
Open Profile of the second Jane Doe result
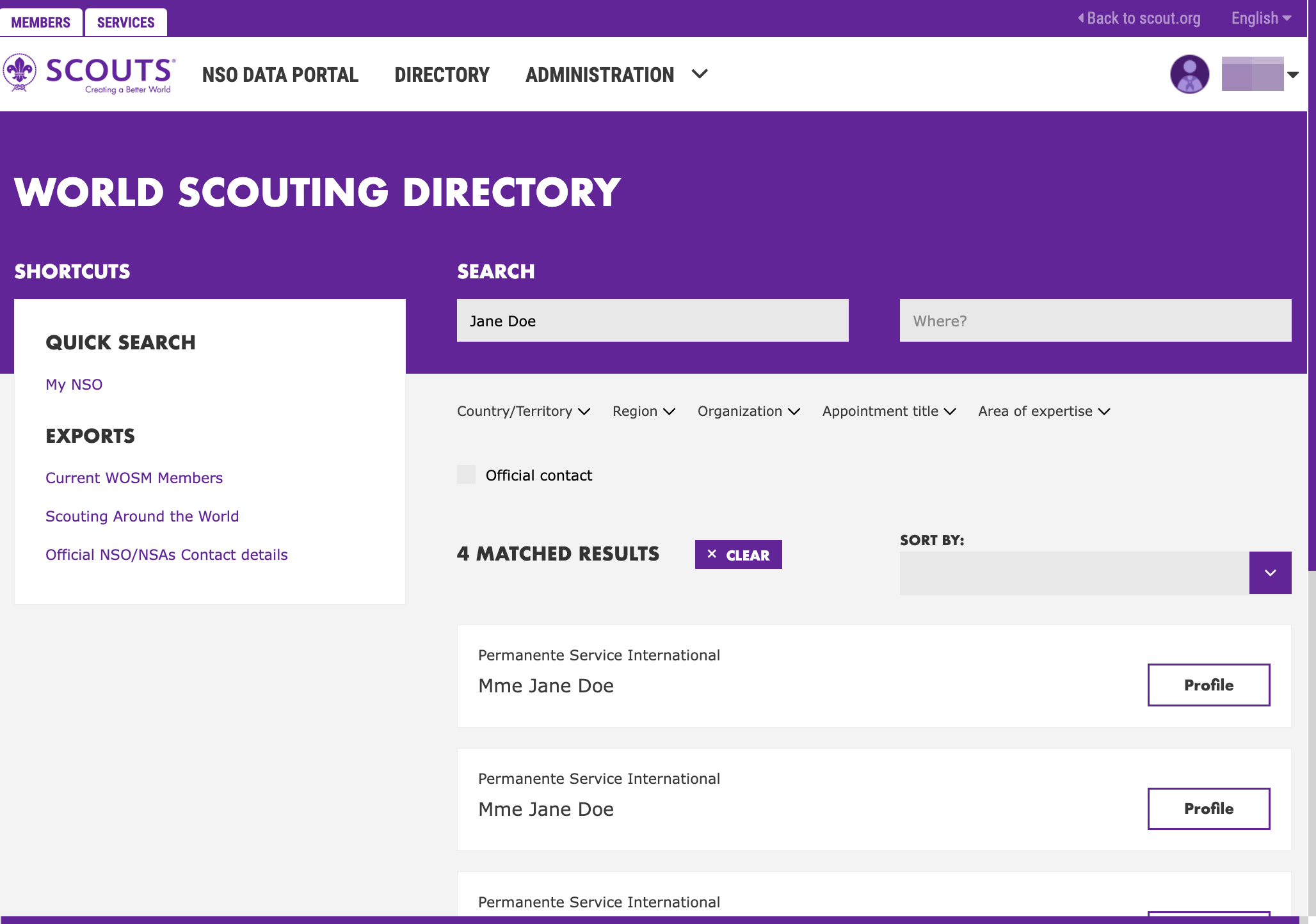[x=1208, y=809]
